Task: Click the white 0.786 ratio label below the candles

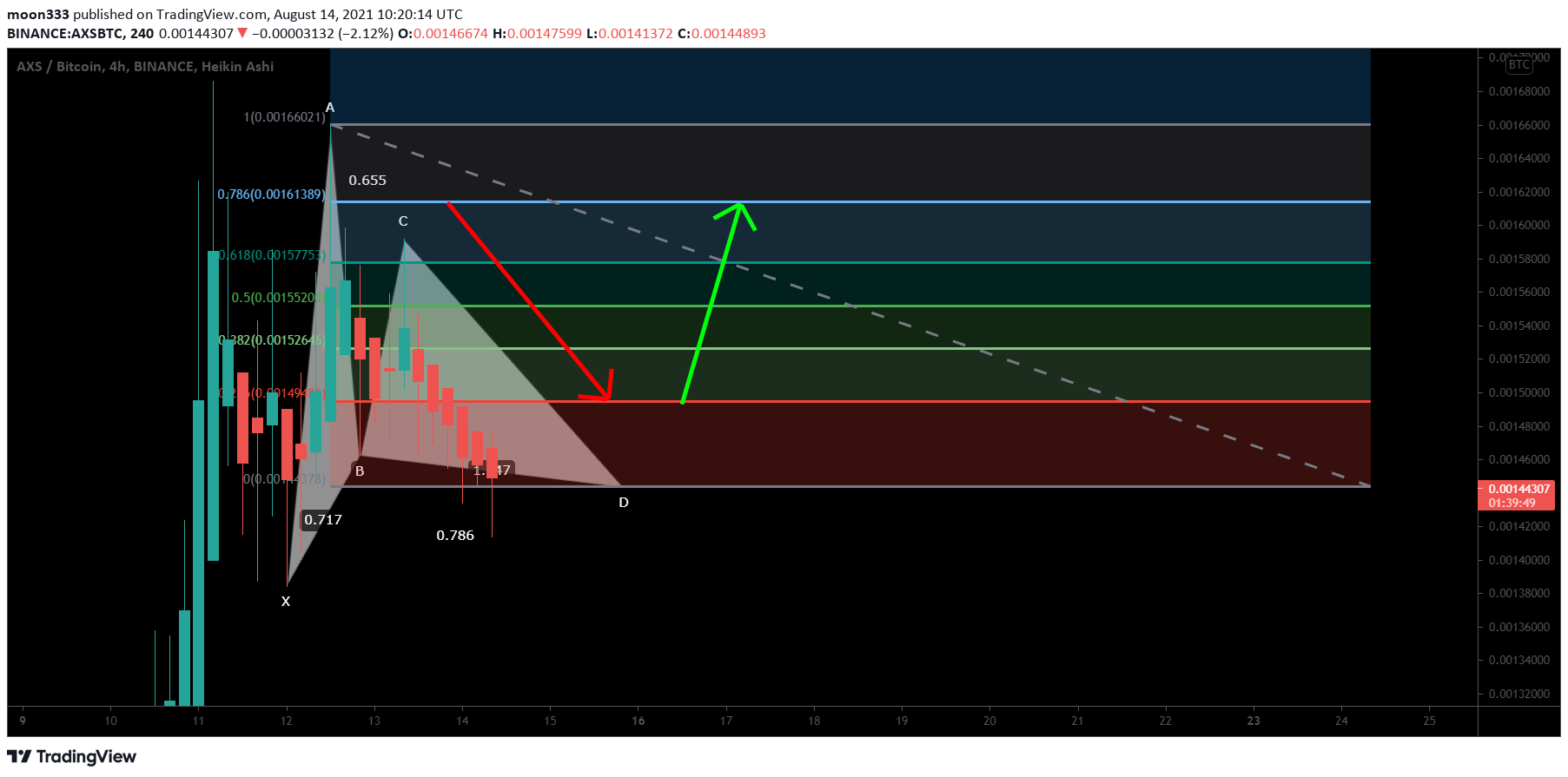Action: coord(455,535)
